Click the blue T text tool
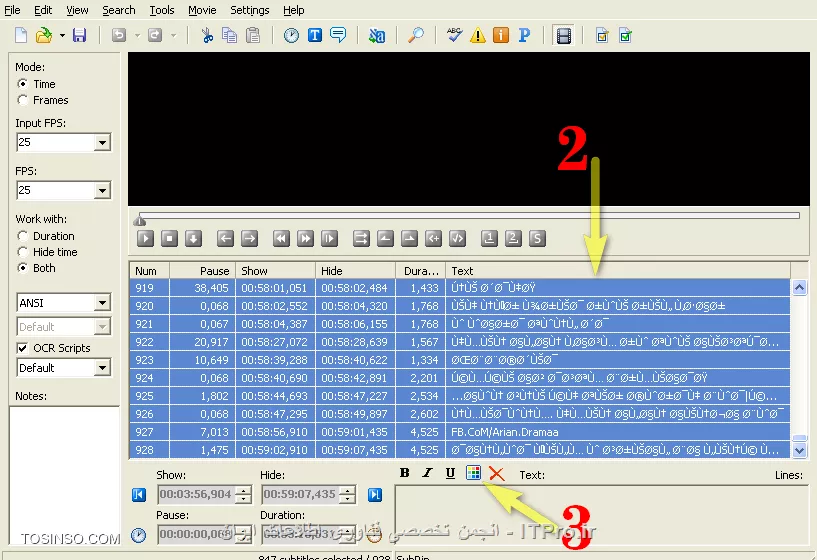This screenshot has width=817, height=560. (x=315, y=35)
